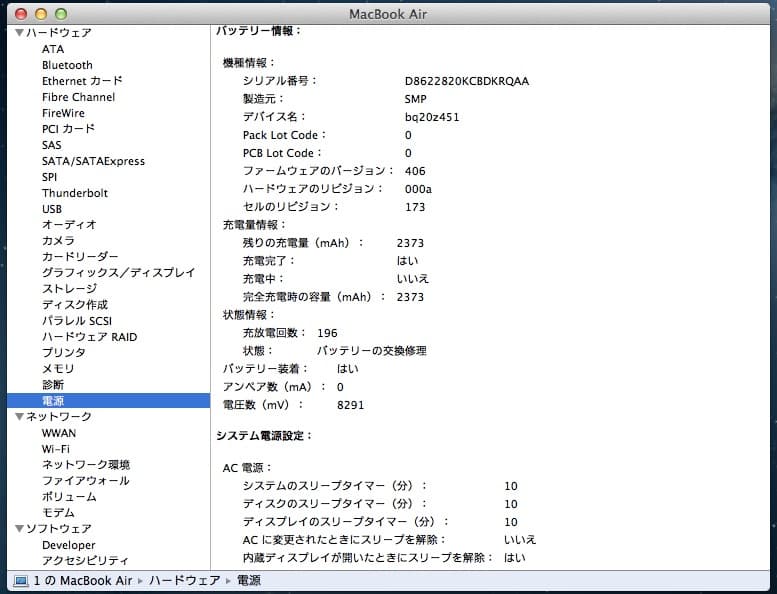
Task: Click firmware version value 406
Action: click(415, 171)
